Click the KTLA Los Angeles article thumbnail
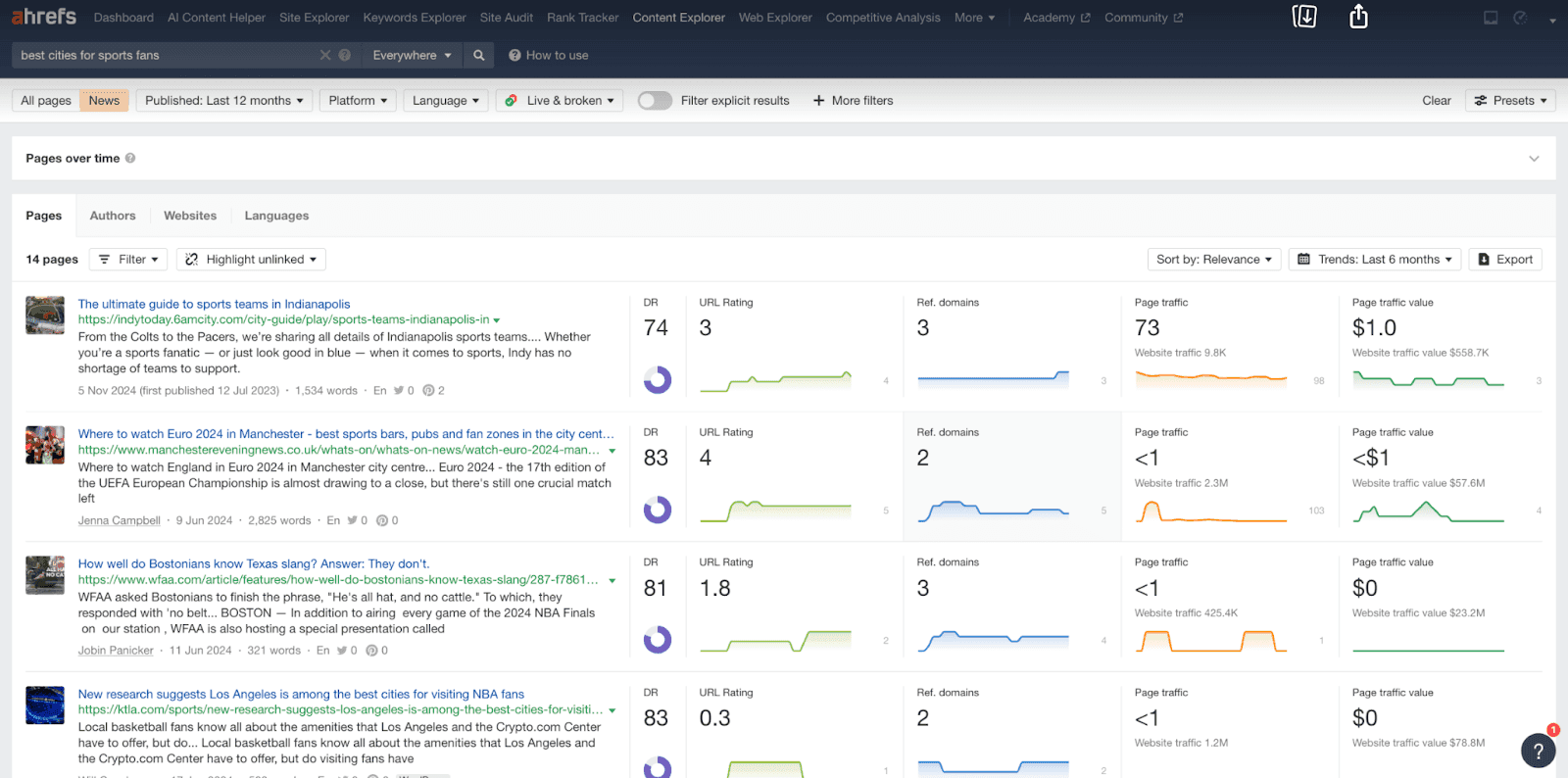 pos(45,705)
